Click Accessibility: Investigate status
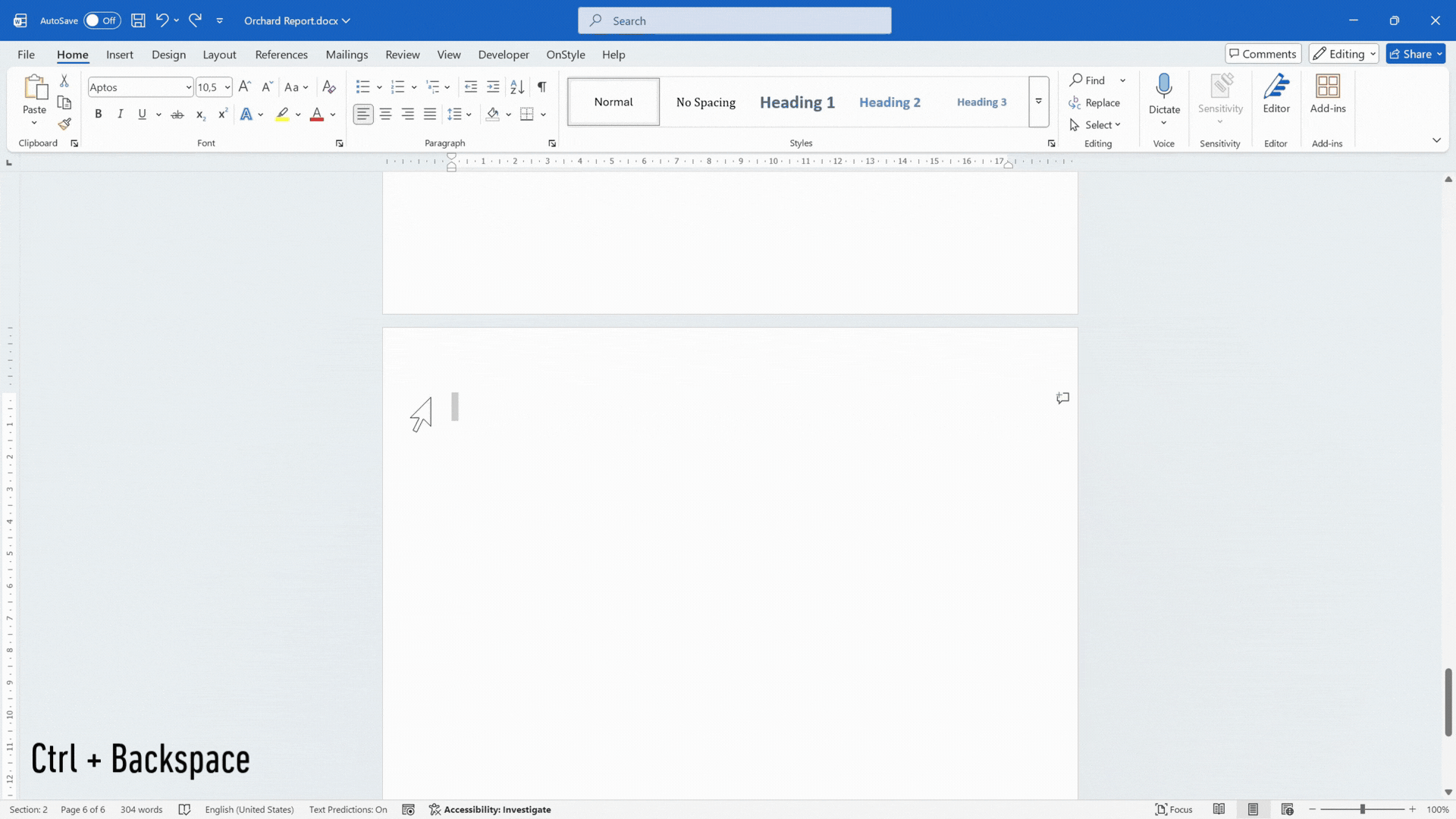Viewport: 1456px width, 819px height. (490, 810)
